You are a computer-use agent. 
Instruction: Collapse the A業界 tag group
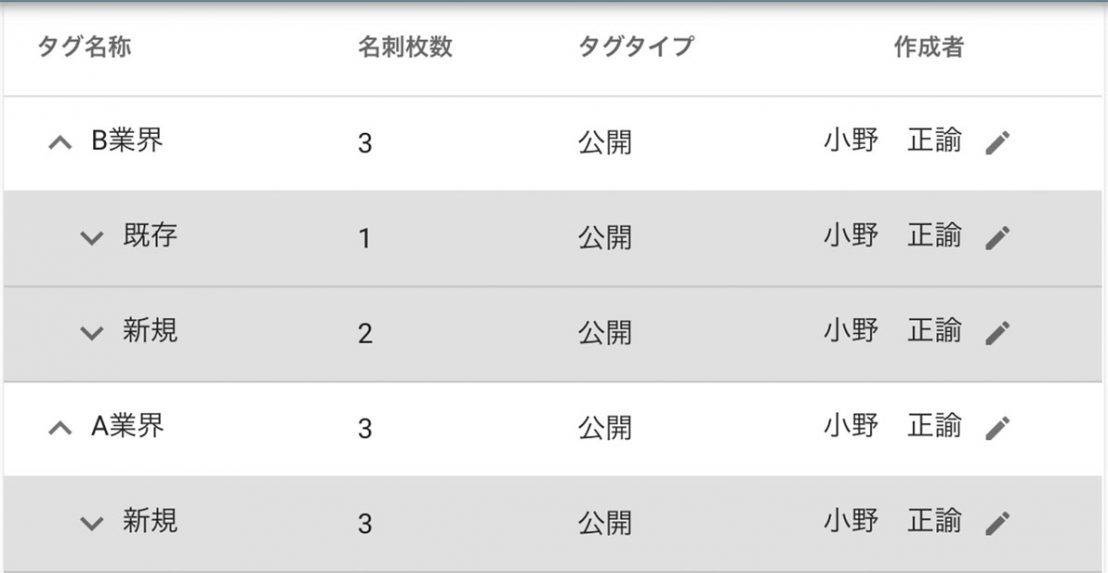tap(60, 428)
